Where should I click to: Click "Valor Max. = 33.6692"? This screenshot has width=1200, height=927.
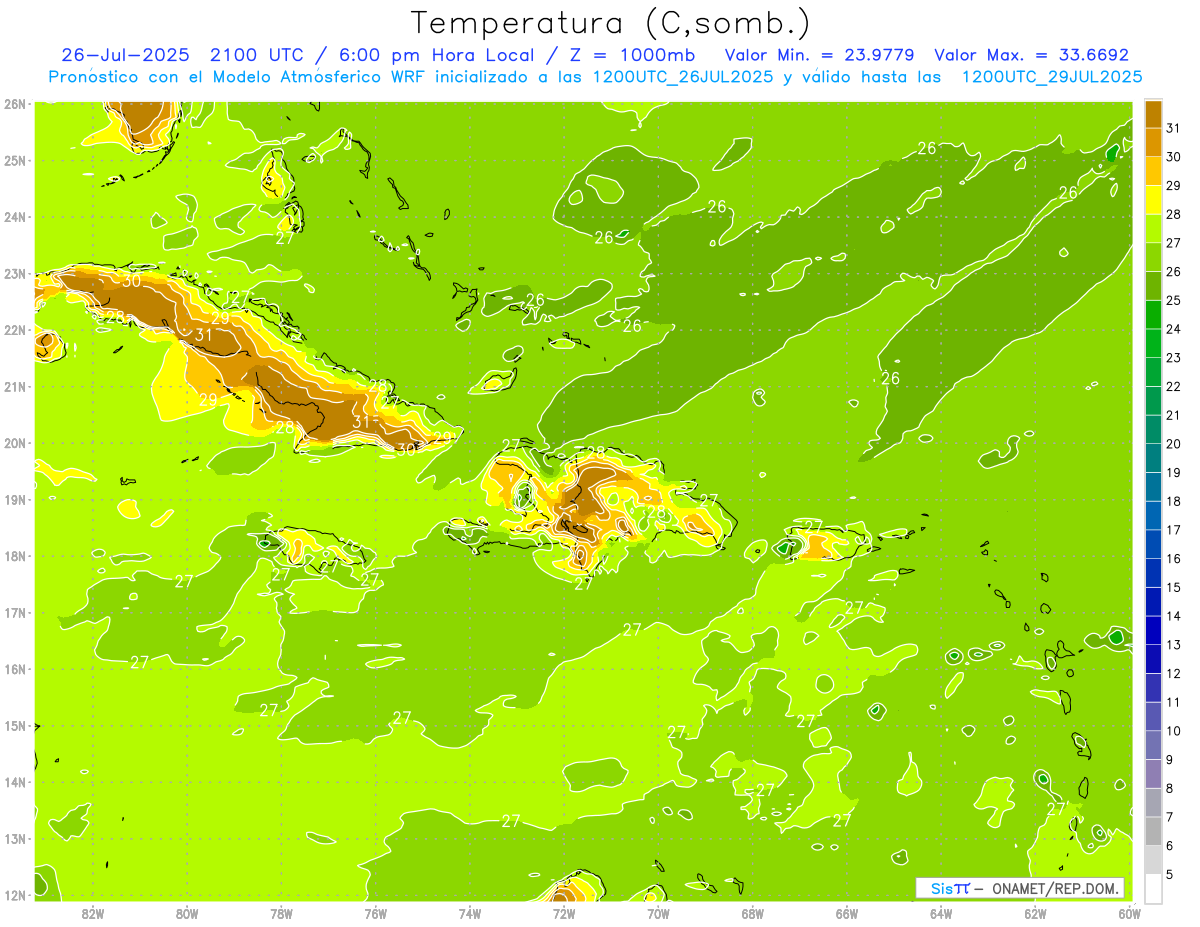[1031, 55]
